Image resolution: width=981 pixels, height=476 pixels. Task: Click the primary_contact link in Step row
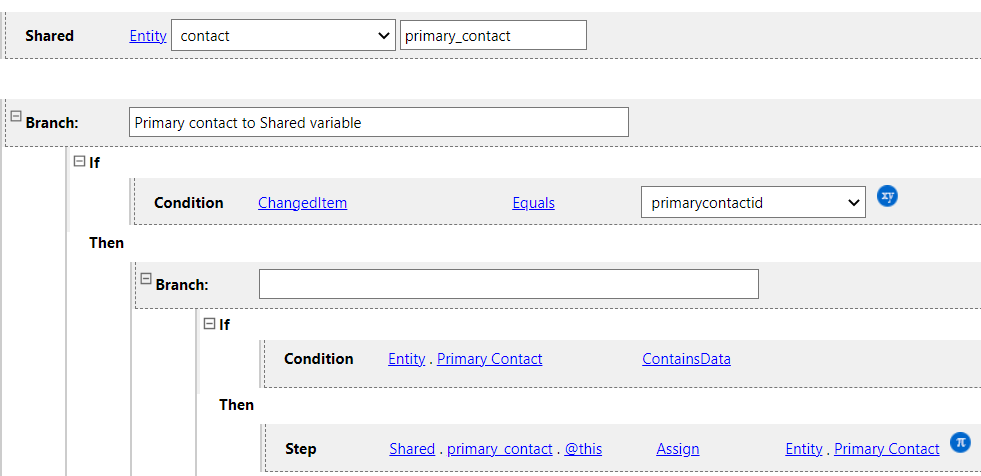(500, 449)
